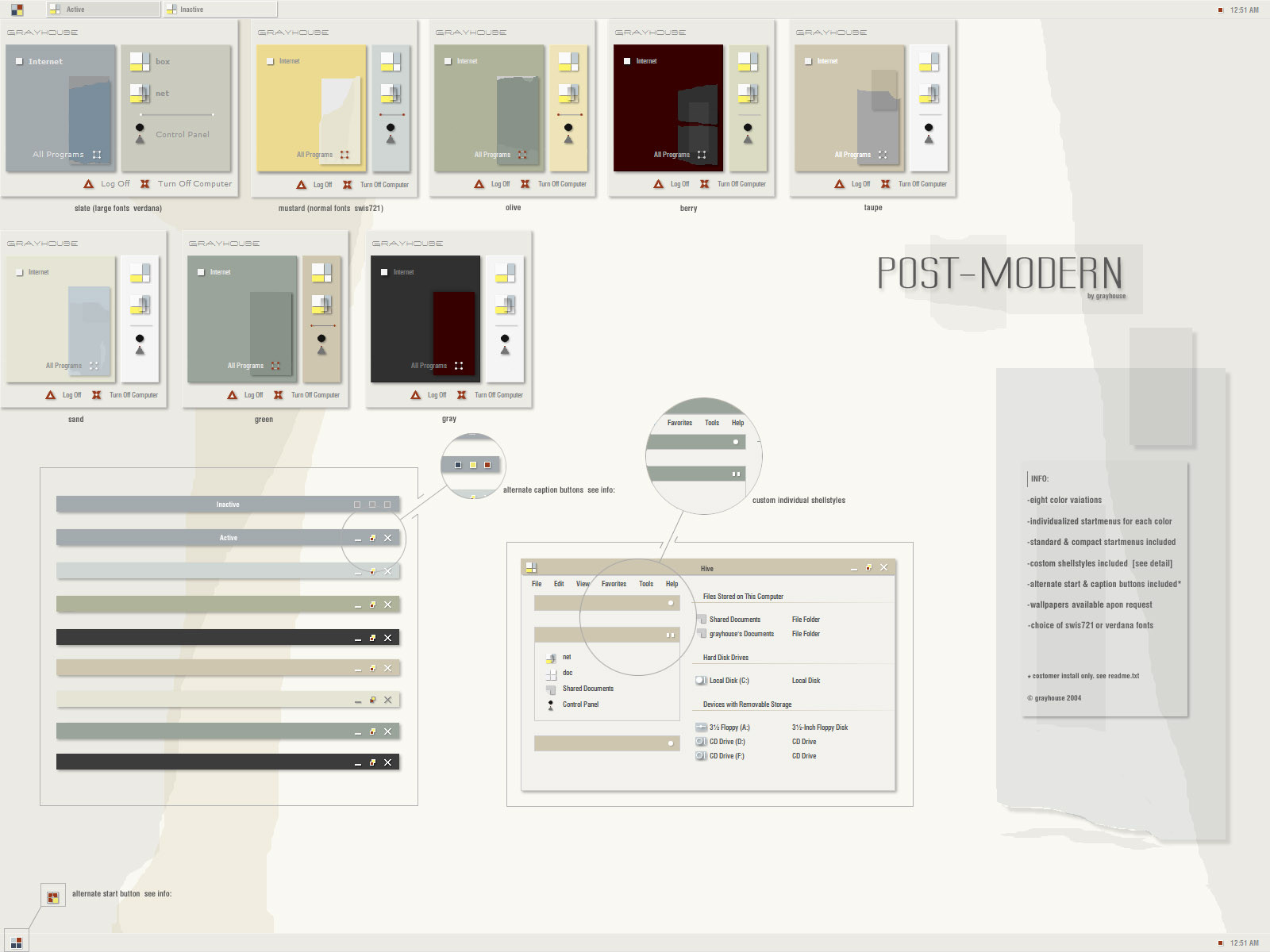Image resolution: width=1270 pixels, height=952 pixels.
Task: Select the Active taskbar tab
Action: pos(103,10)
